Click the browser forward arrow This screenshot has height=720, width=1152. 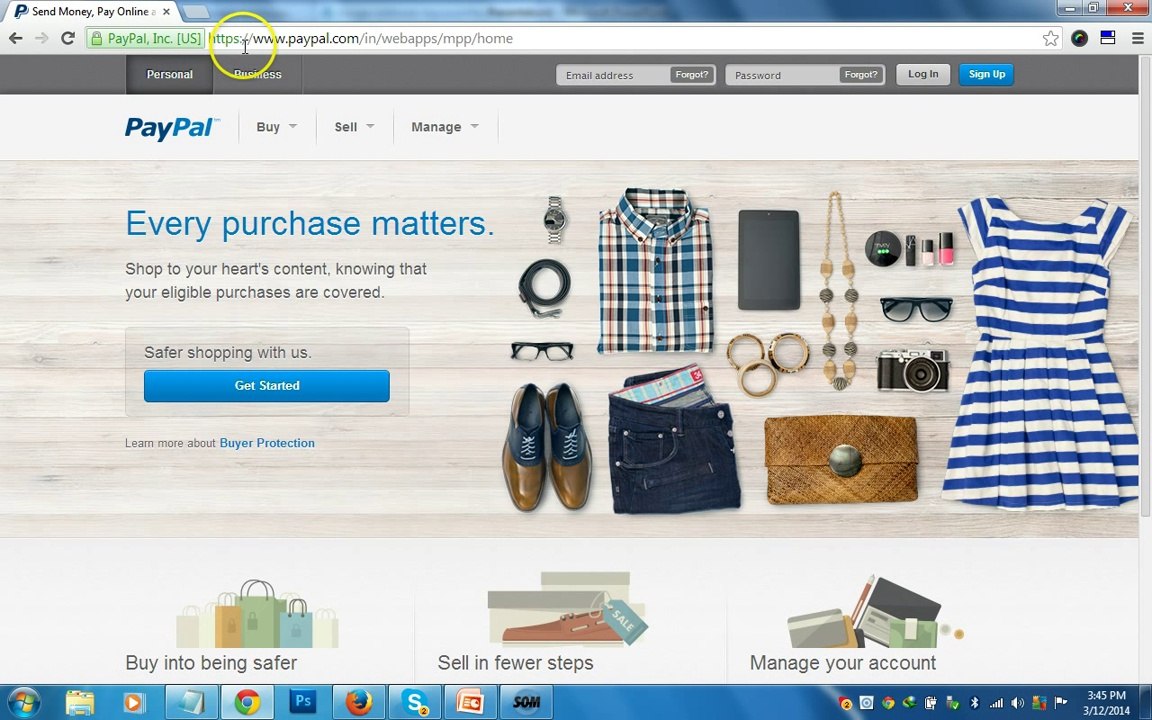(42, 38)
